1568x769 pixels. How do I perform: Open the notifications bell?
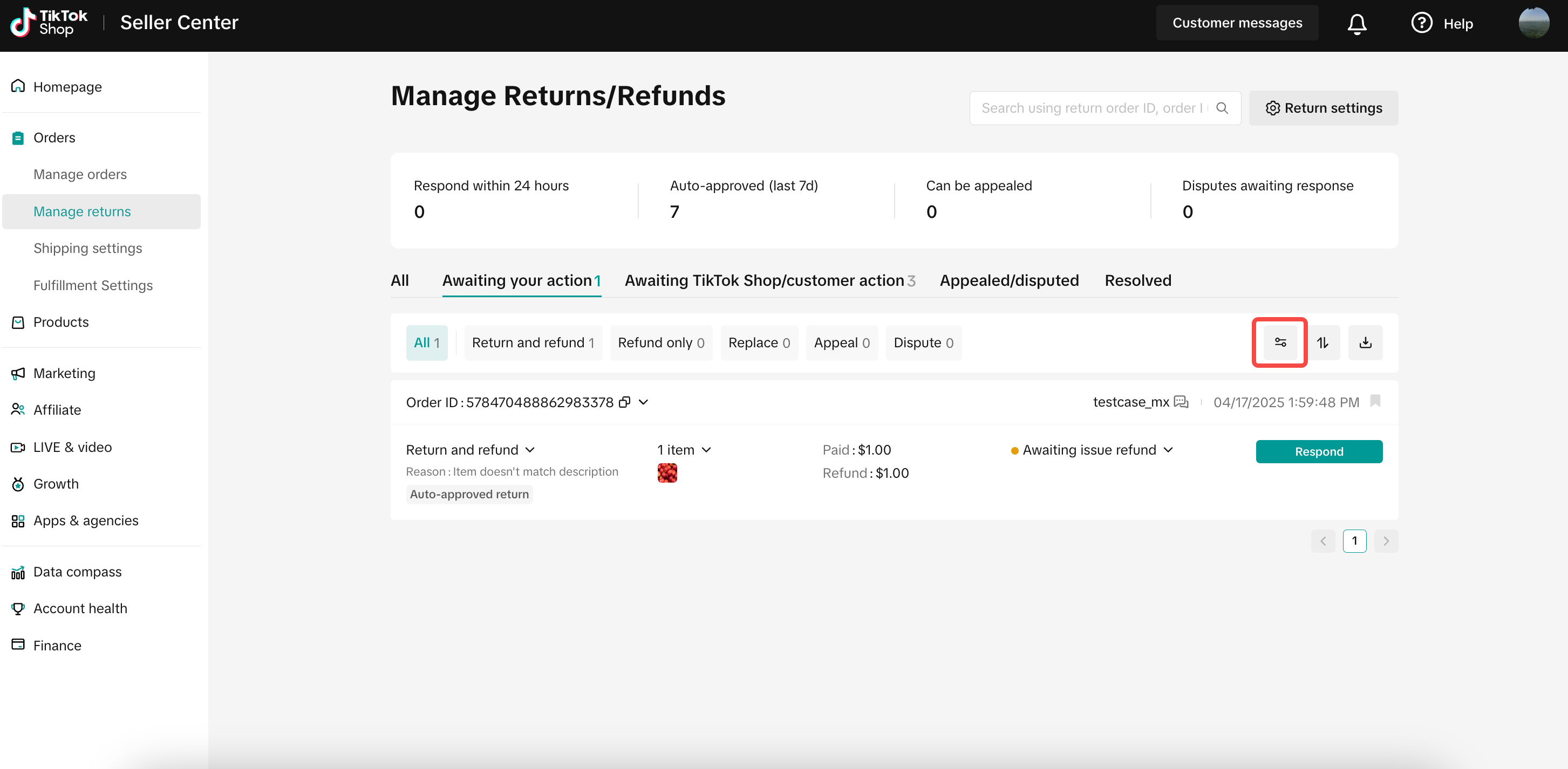[x=1357, y=24]
